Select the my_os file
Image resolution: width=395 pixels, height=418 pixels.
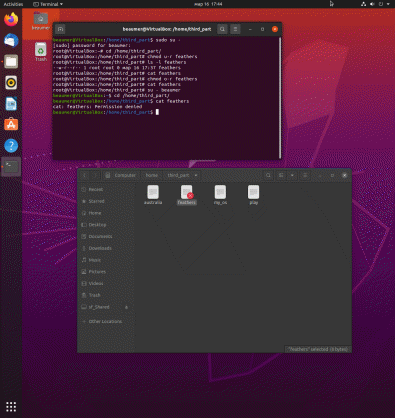click(220, 195)
